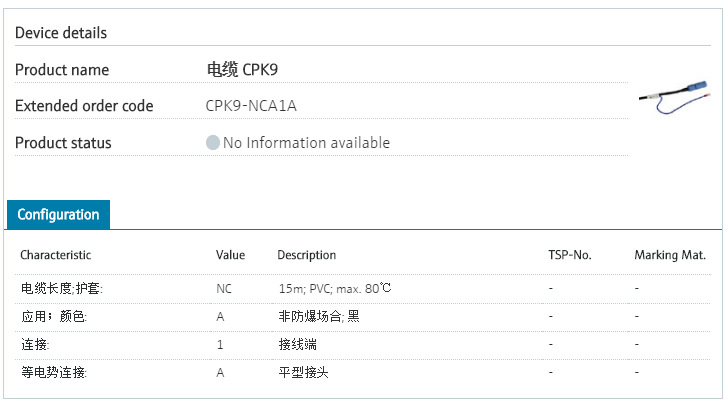Click the Device details heading
Image resolution: width=726 pixels, height=405 pixels.
click(61, 33)
